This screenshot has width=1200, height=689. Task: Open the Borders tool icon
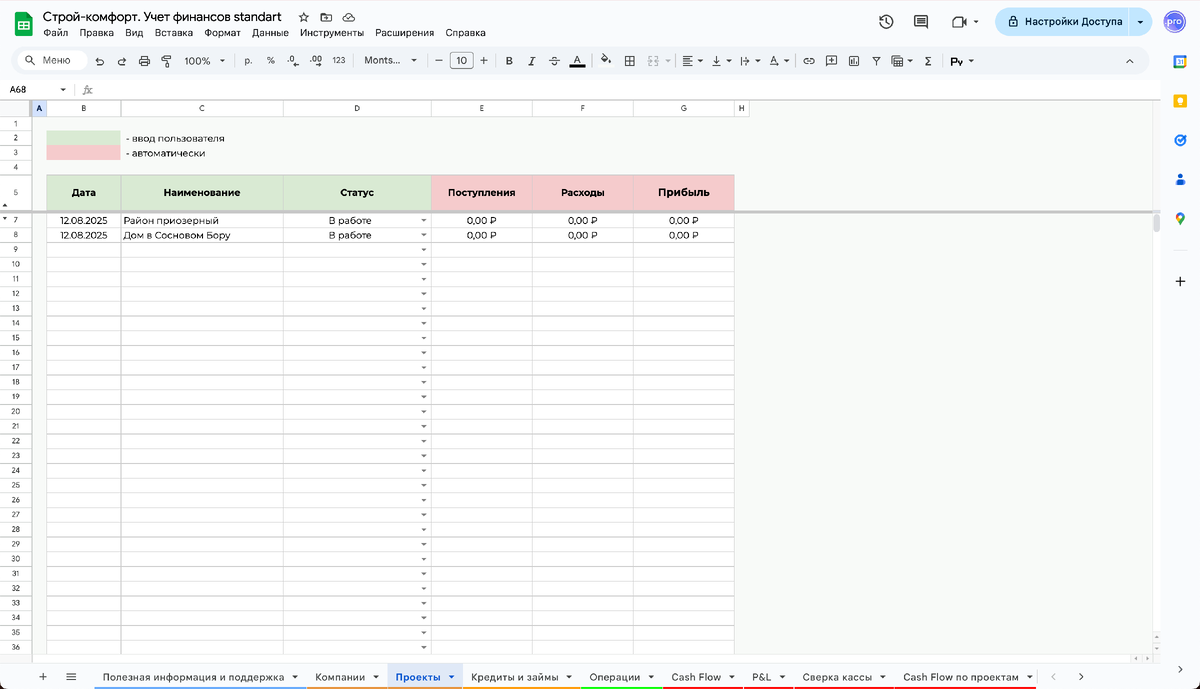[x=630, y=61]
